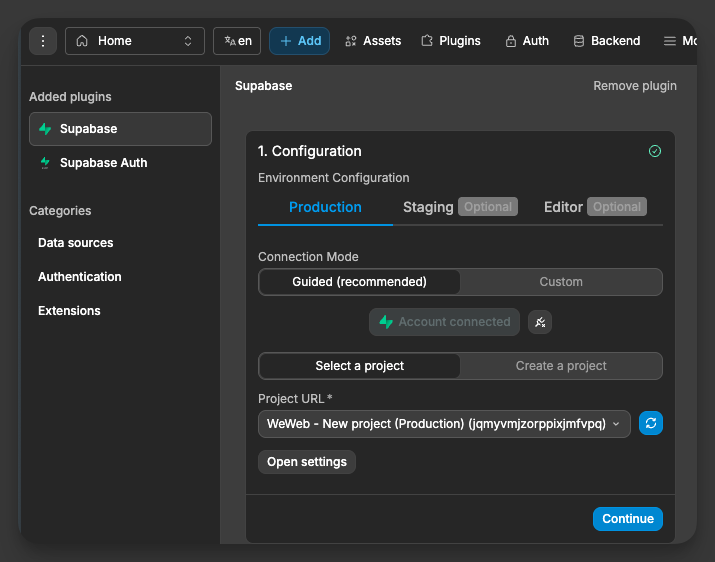The height and width of the screenshot is (562, 715).
Task: Open the Backend panel
Action: (x=606, y=41)
